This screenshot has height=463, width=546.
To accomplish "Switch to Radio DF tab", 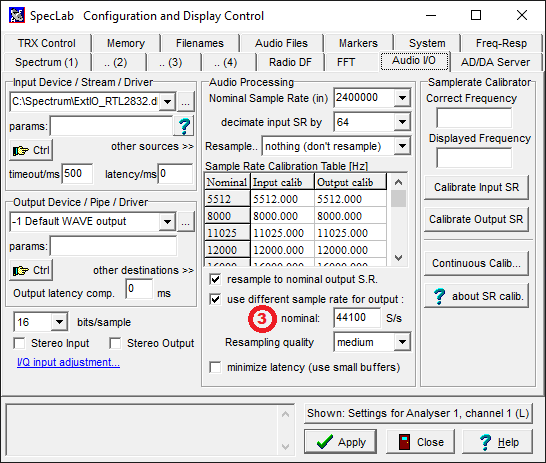I will [x=290, y=62].
